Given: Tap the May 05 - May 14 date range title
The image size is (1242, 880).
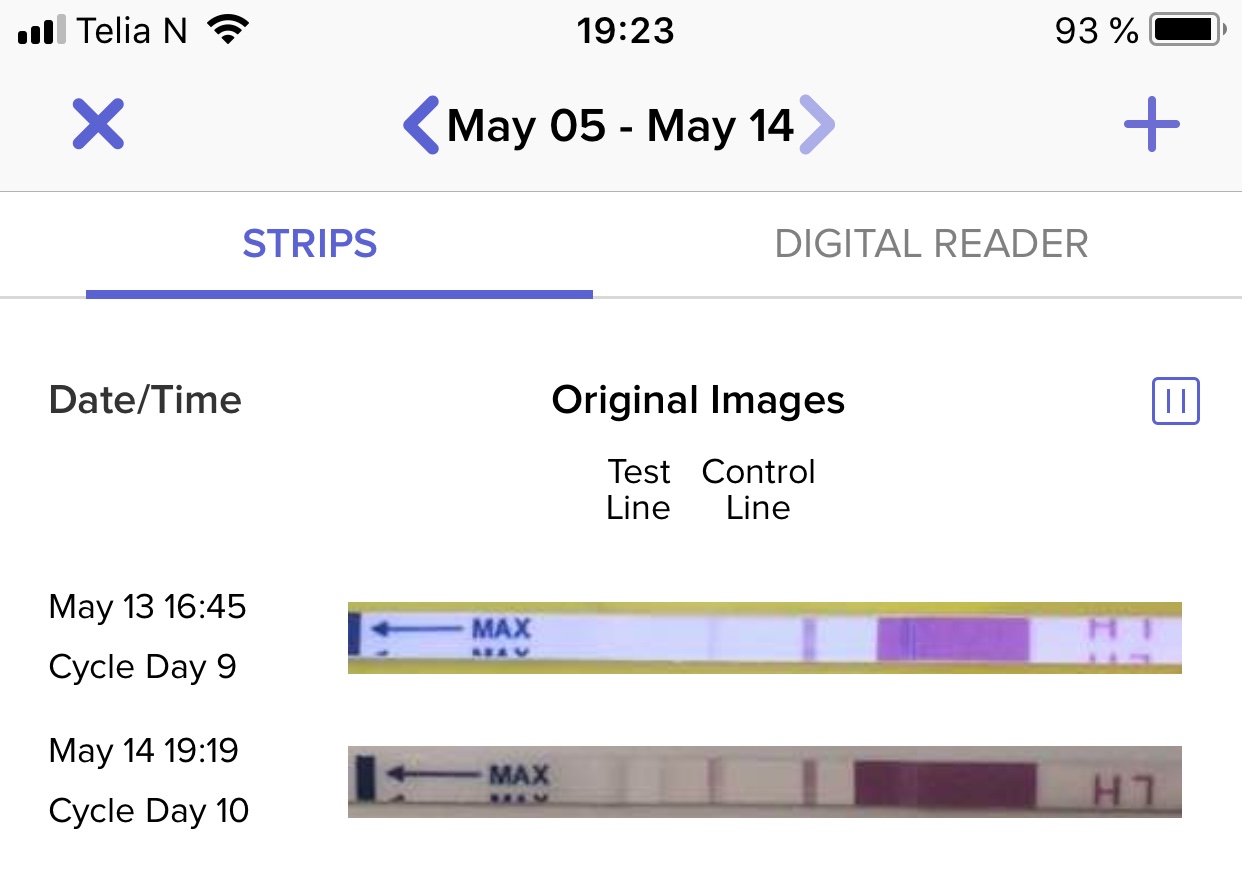Looking at the screenshot, I should [620, 126].
